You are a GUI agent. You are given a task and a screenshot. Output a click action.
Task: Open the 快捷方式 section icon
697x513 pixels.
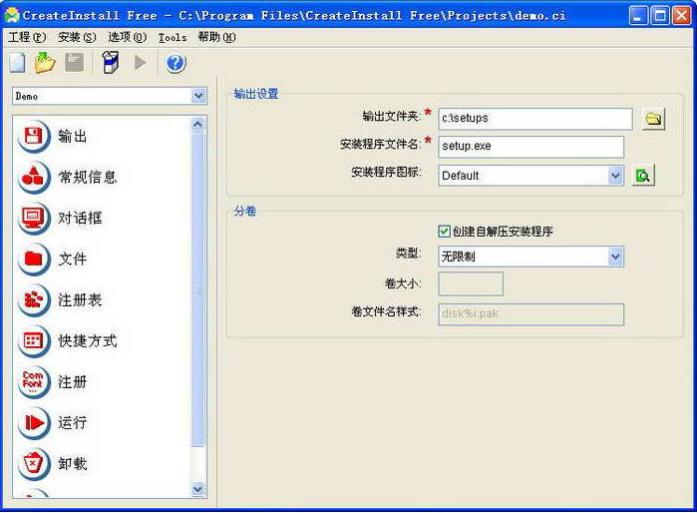[34, 341]
